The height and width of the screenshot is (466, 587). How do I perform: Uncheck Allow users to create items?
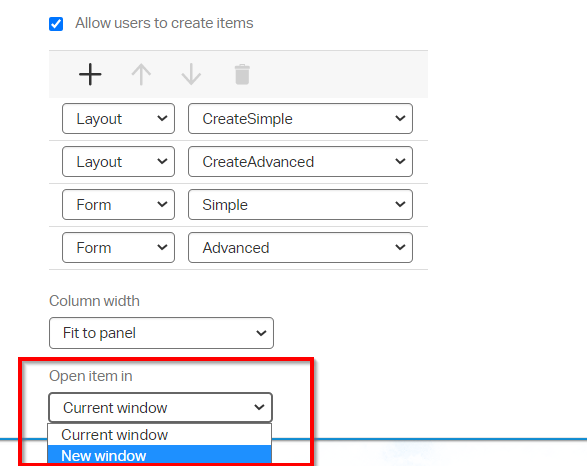(x=56, y=24)
